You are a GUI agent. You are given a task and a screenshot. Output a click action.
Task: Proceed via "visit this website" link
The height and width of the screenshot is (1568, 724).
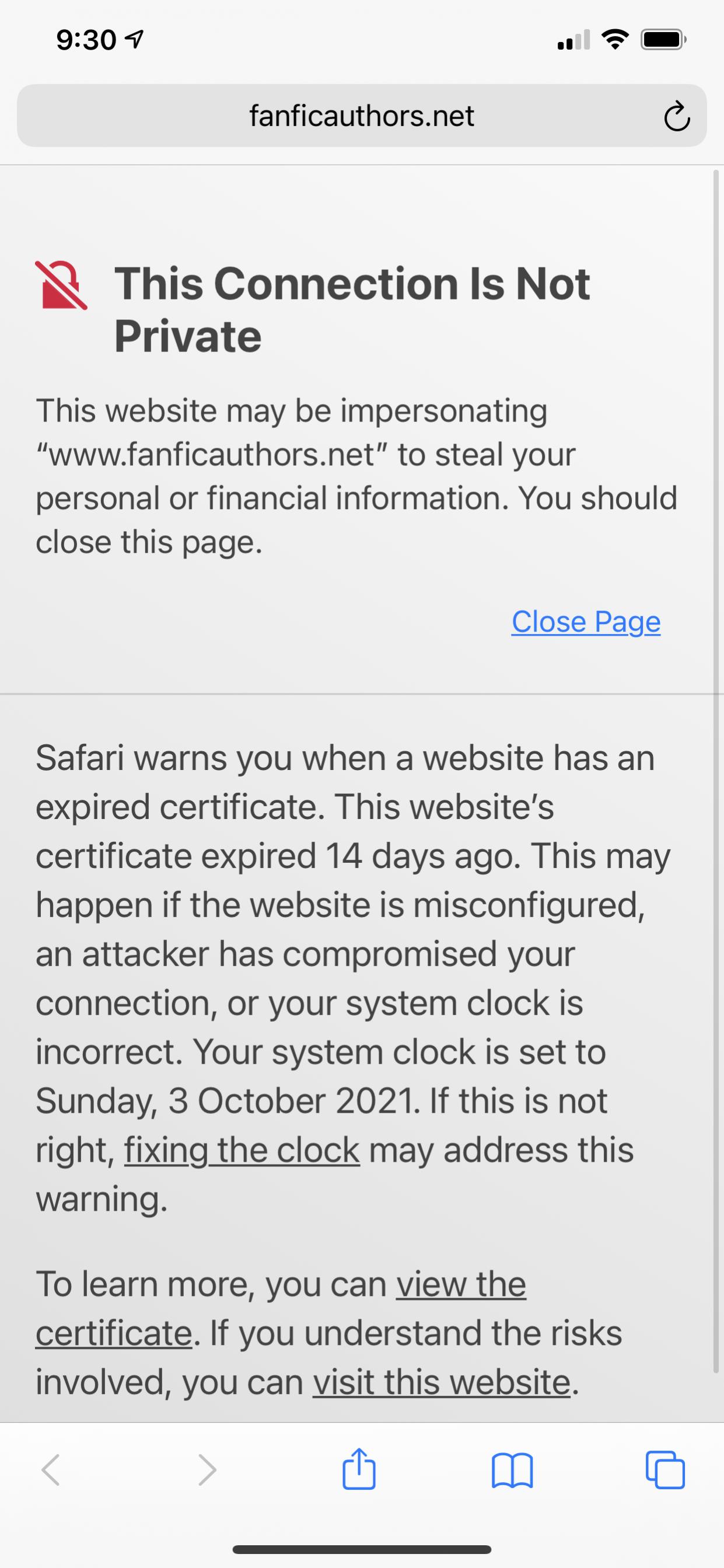(x=442, y=1382)
